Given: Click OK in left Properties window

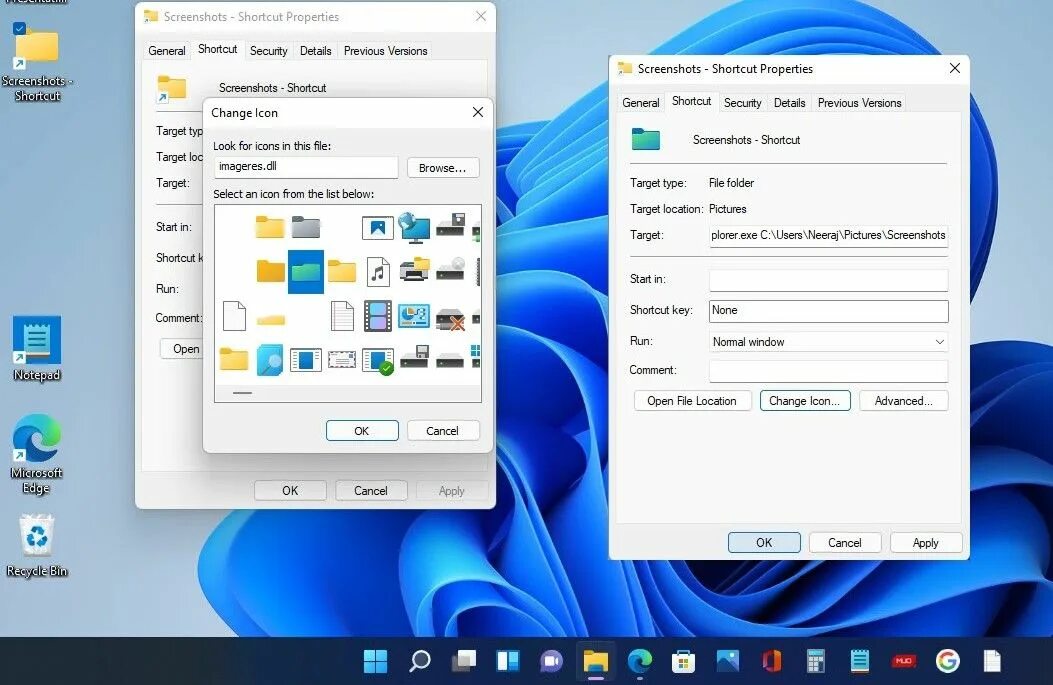Looking at the screenshot, I should (290, 491).
